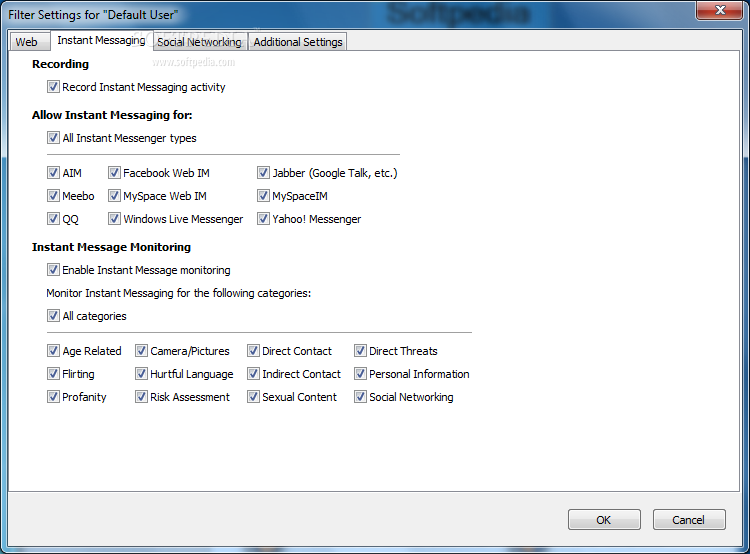Toggle Risk Assessment checkbox

click(141, 397)
